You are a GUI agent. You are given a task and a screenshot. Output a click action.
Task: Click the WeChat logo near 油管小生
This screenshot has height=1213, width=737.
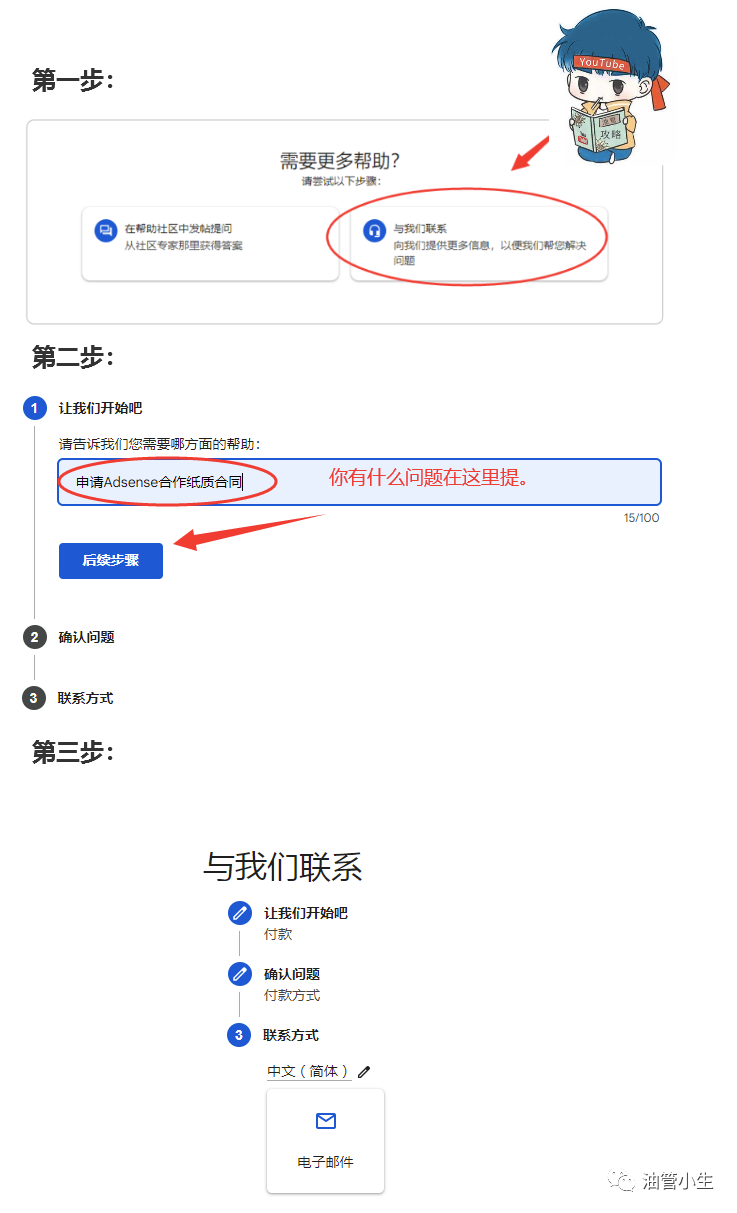623,1182
